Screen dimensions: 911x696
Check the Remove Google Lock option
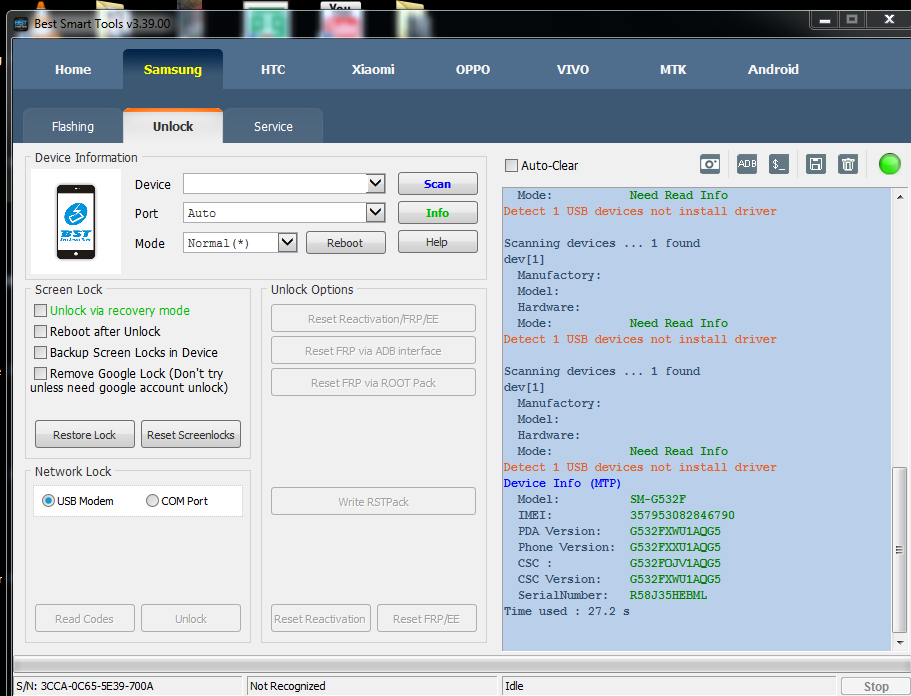[x=40, y=374]
